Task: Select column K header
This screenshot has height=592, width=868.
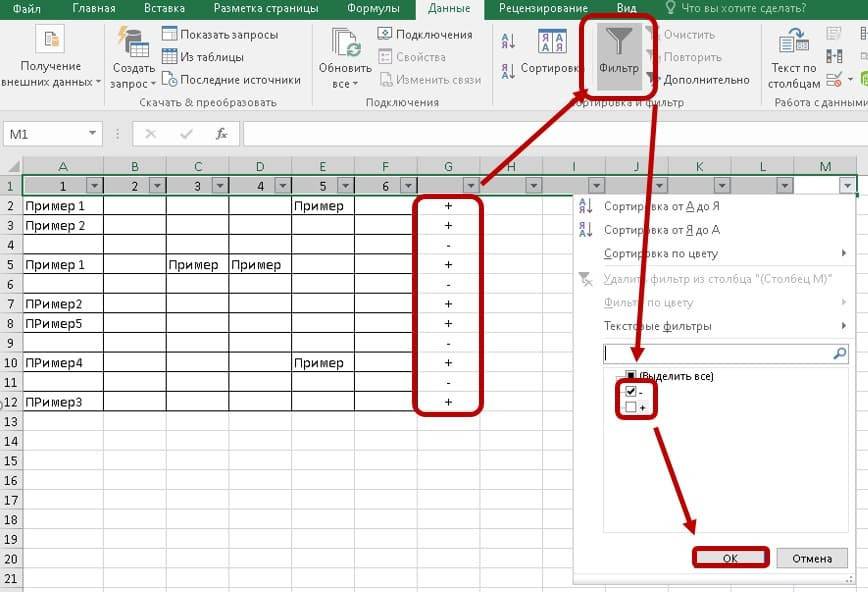Action: click(700, 166)
